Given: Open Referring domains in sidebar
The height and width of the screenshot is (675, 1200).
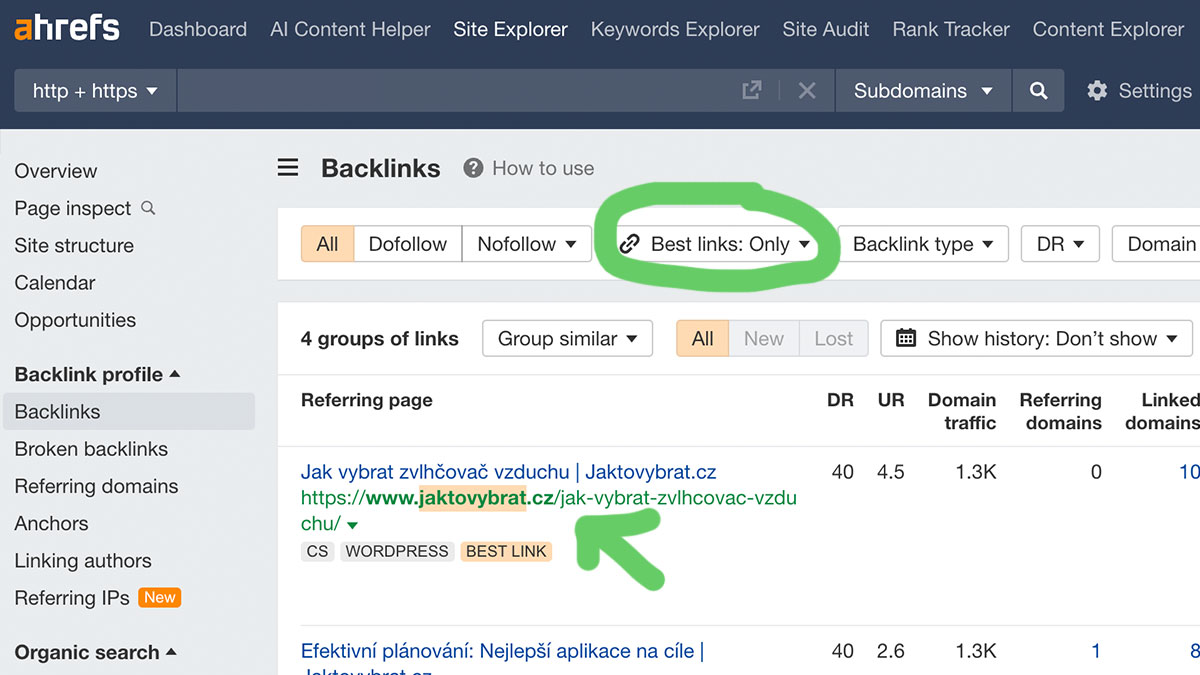Looking at the screenshot, I should coord(96,487).
